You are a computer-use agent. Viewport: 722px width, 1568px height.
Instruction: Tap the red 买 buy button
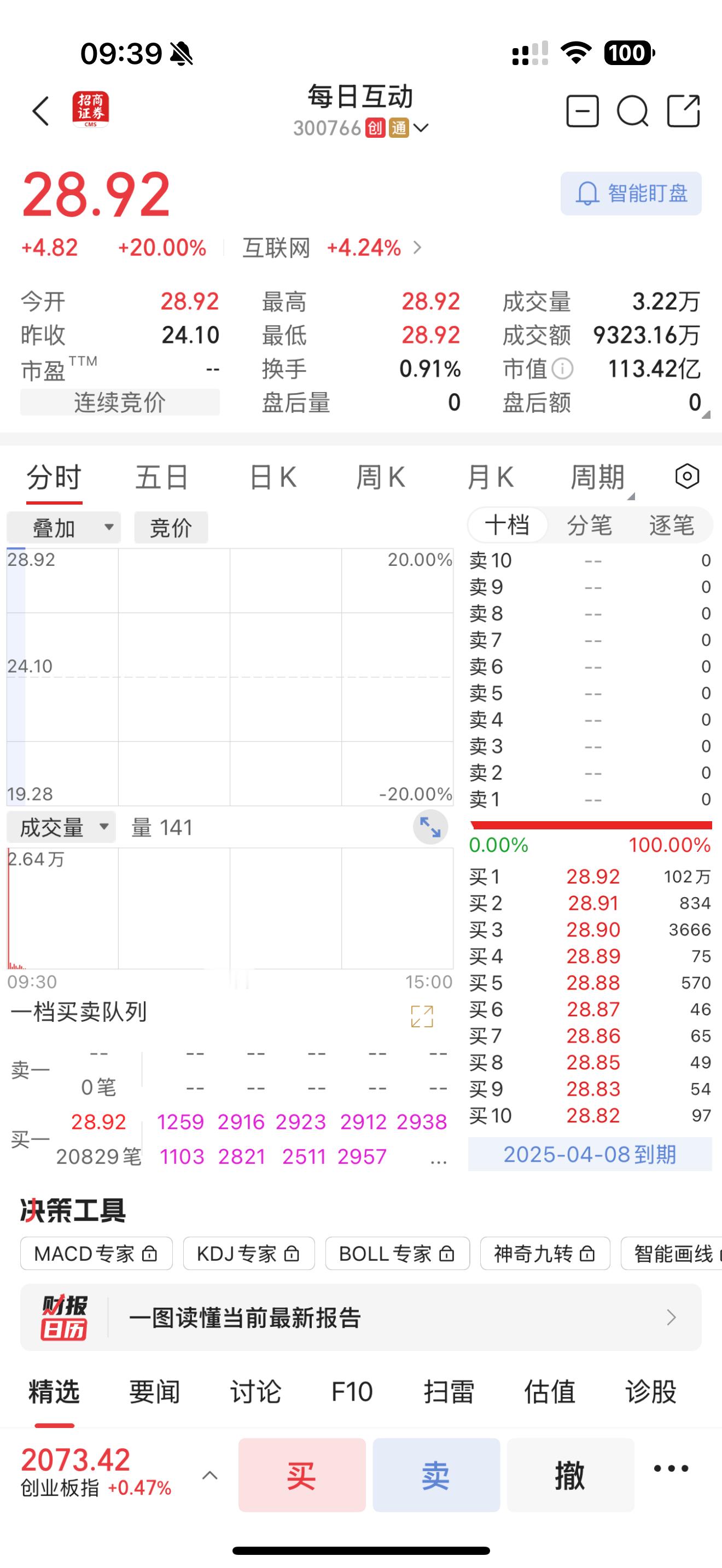pos(302,1476)
